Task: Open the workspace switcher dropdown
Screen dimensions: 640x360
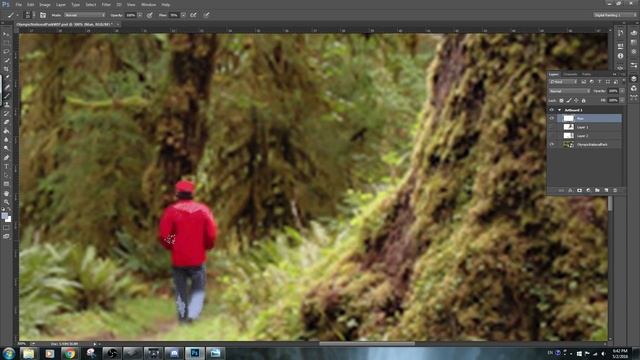Action: pyautogui.click(x=614, y=15)
